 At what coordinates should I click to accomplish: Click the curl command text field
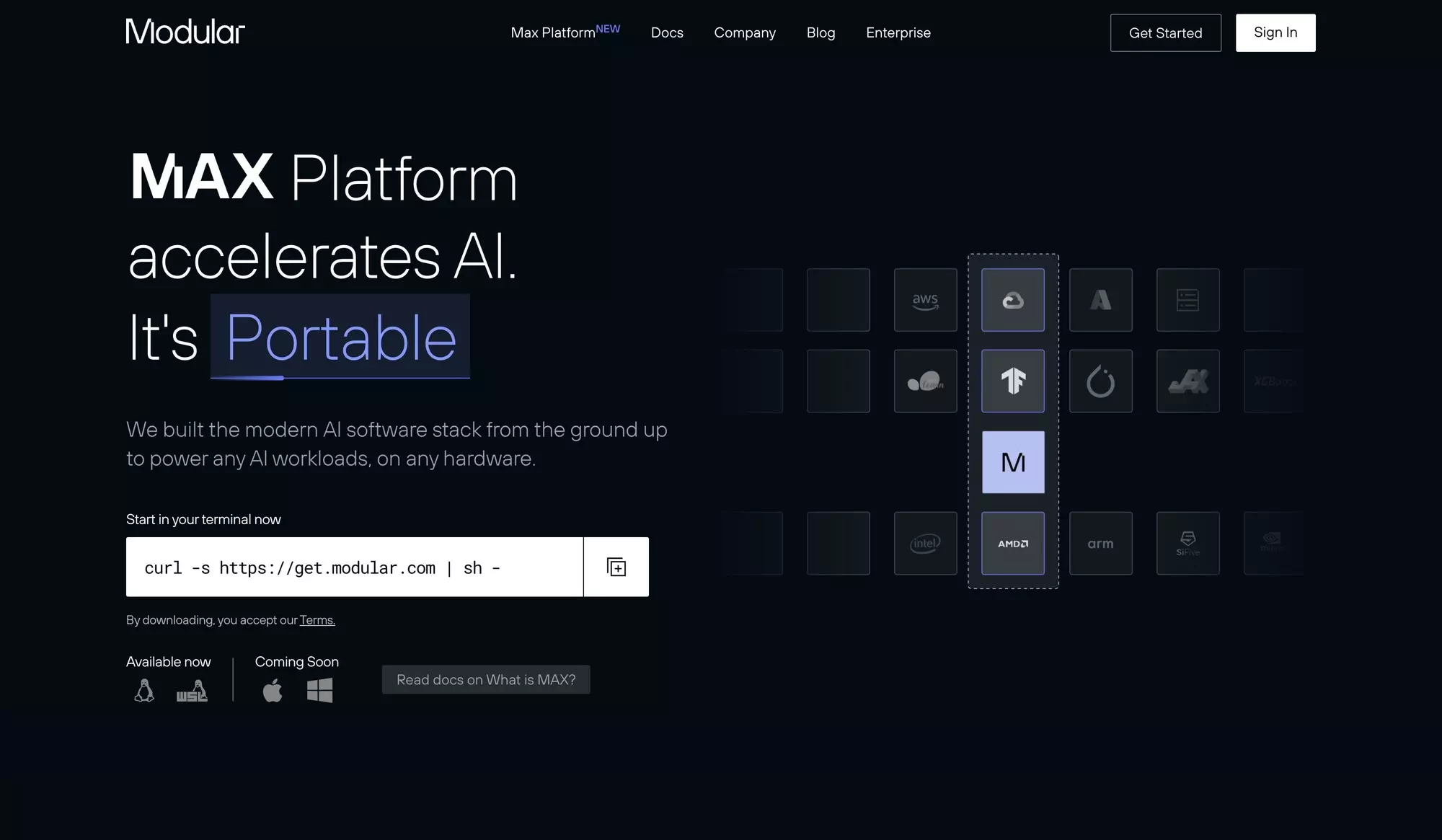354,567
